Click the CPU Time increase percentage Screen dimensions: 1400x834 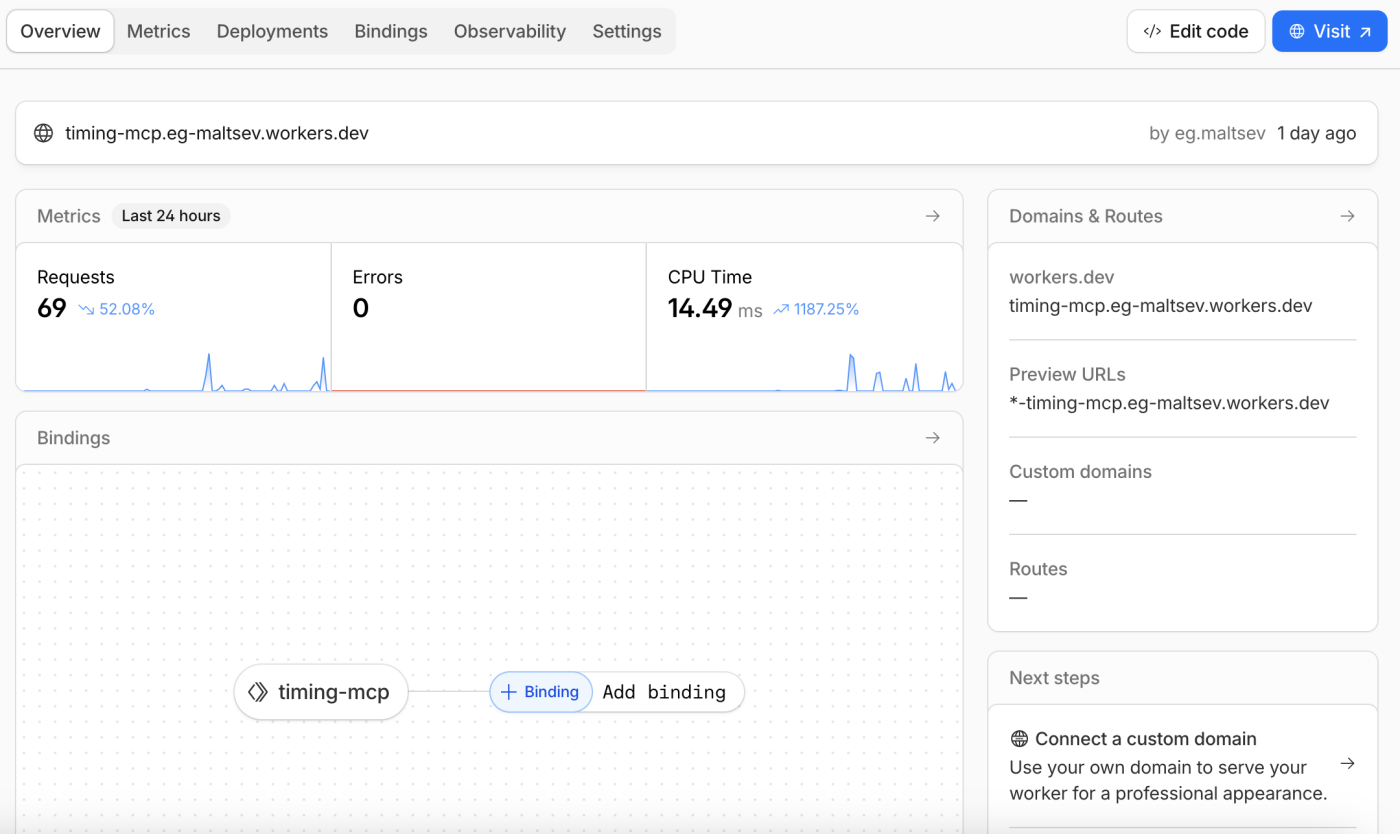825,308
